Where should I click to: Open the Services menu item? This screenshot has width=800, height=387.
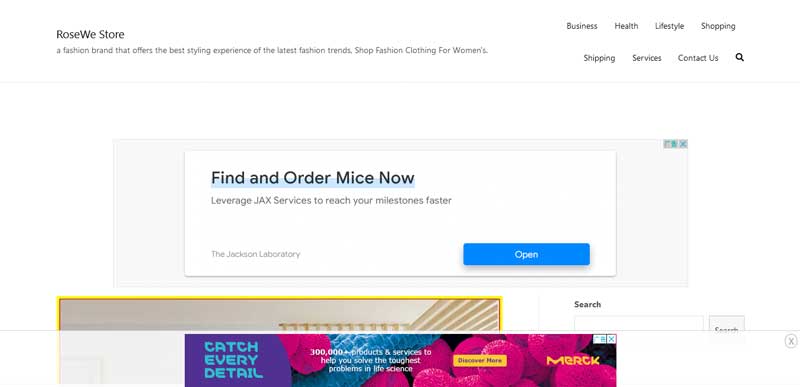[x=646, y=58]
